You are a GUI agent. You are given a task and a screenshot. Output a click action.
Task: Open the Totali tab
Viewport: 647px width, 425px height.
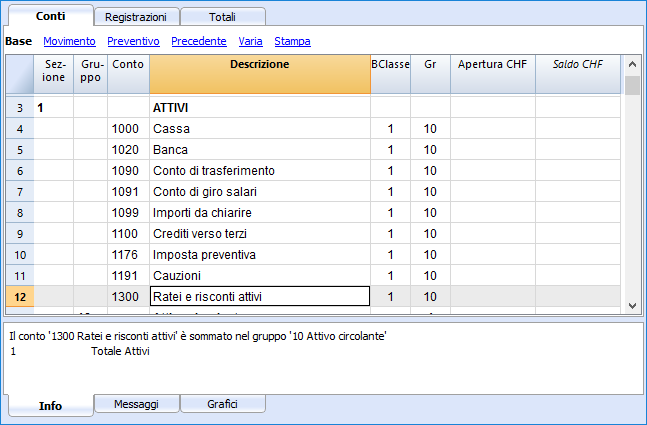222,17
